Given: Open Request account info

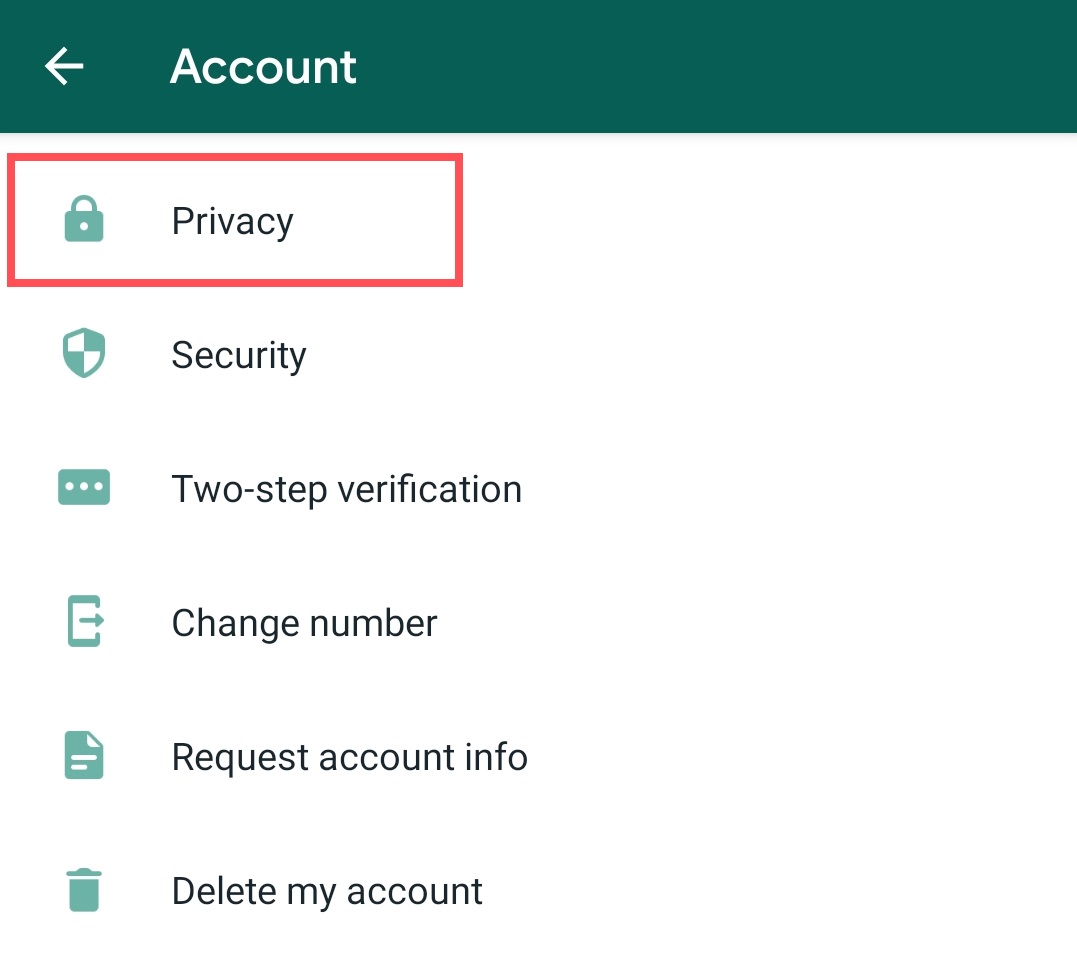Looking at the screenshot, I should pos(350,756).
